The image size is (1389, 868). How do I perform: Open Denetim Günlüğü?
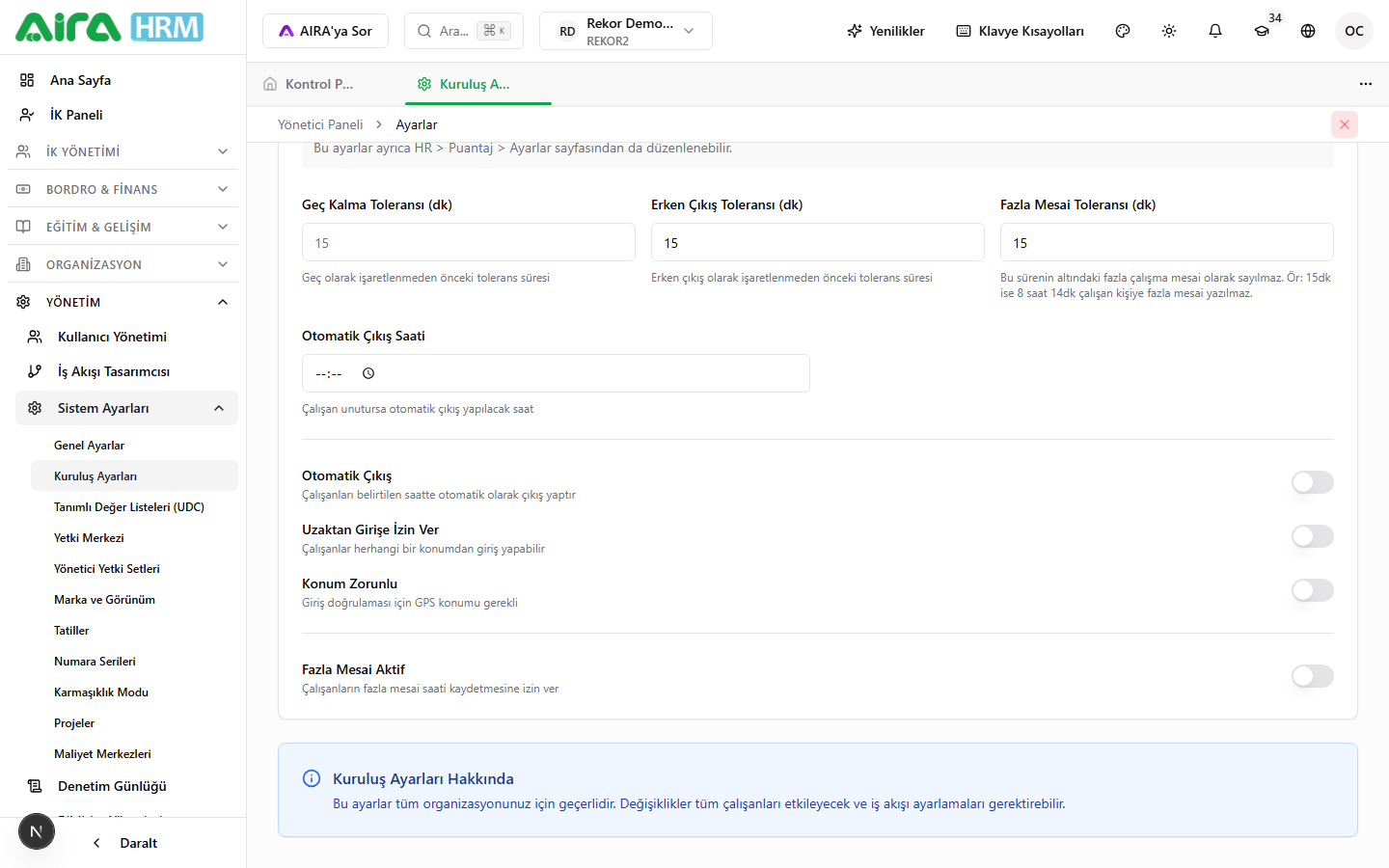click(126, 786)
